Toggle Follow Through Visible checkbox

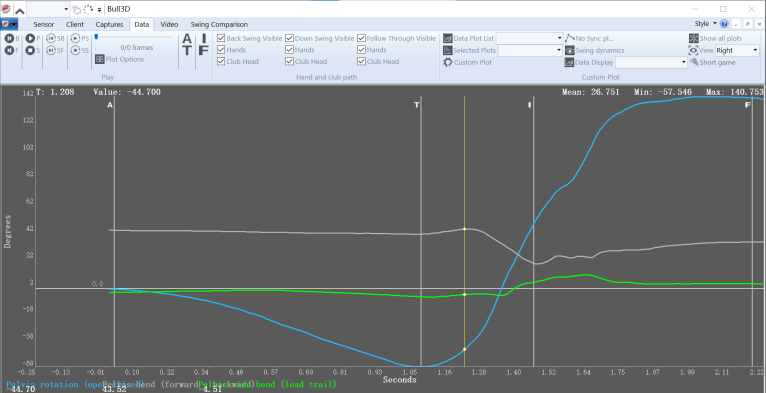coord(361,38)
